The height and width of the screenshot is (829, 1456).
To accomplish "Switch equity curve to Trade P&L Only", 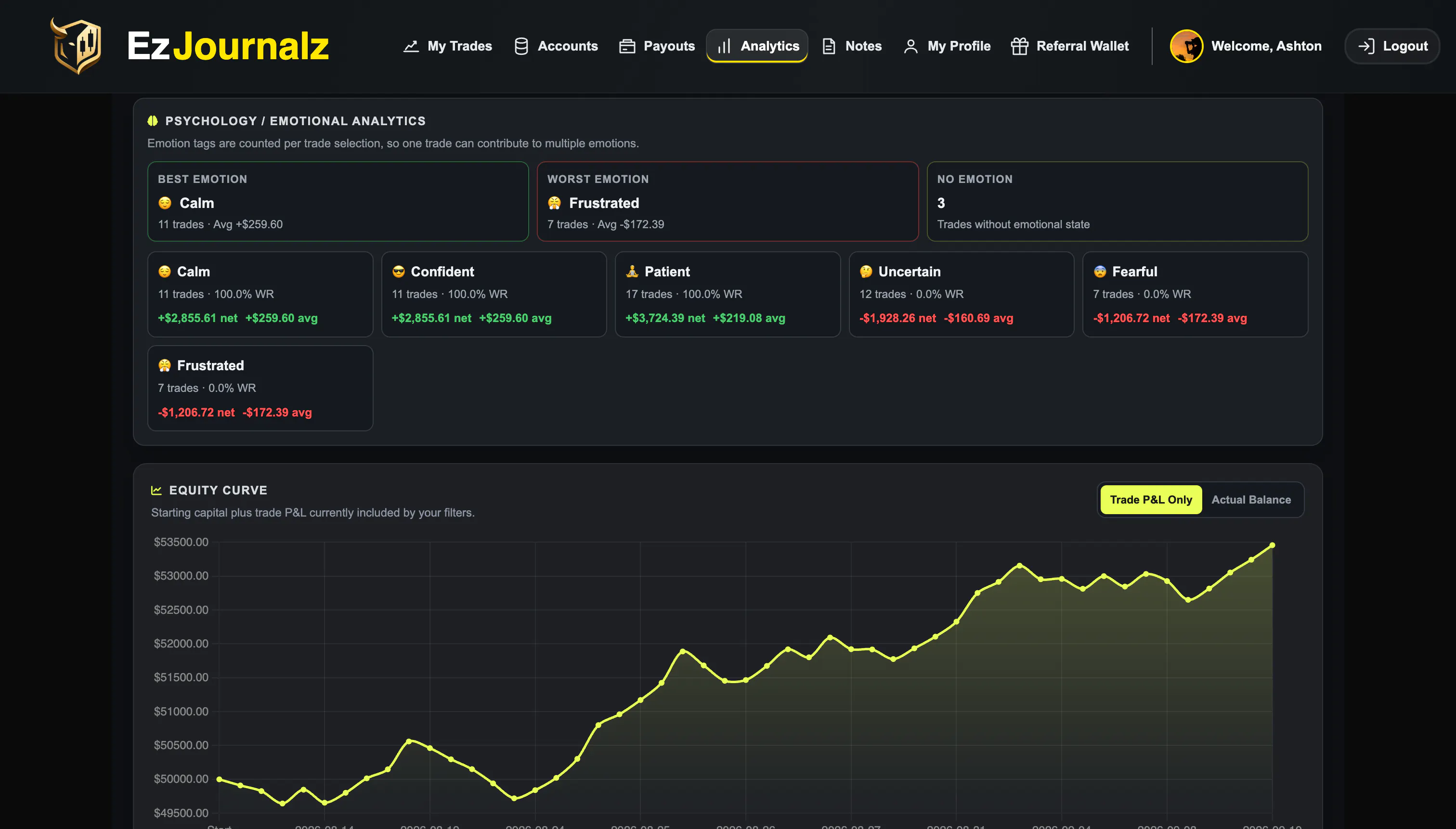I will [x=1151, y=499].
